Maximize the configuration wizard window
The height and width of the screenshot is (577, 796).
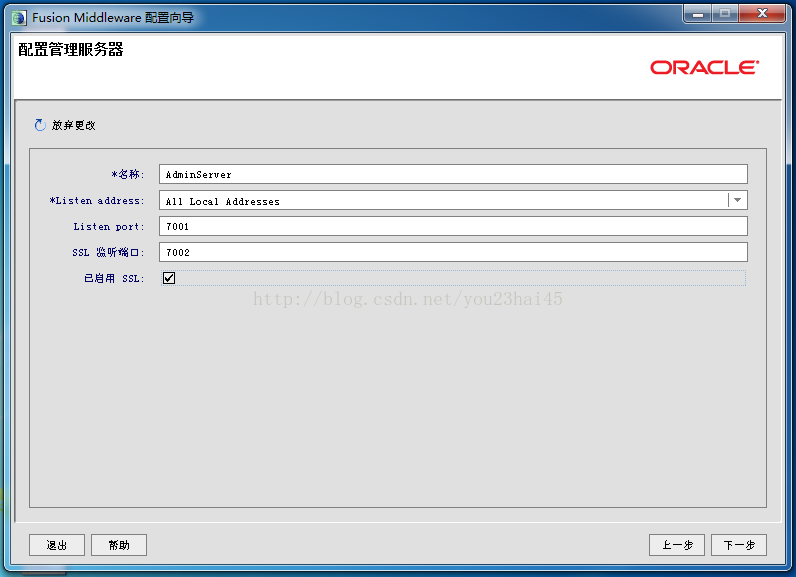pos(725,14)
